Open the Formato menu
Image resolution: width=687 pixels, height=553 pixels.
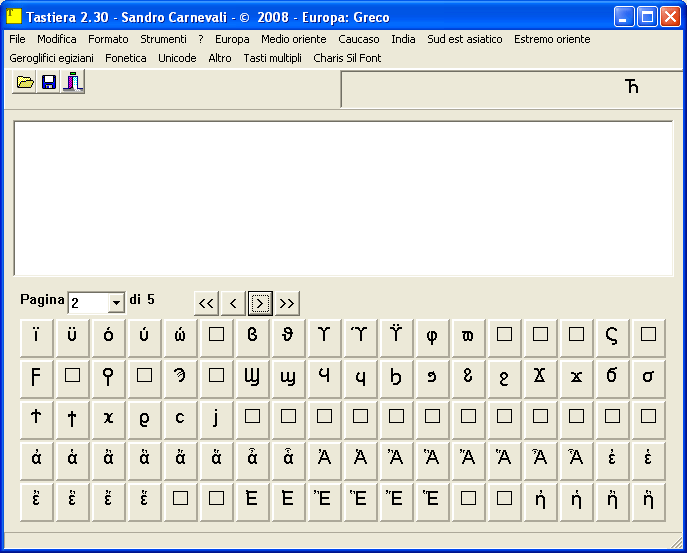click(108, 39)
